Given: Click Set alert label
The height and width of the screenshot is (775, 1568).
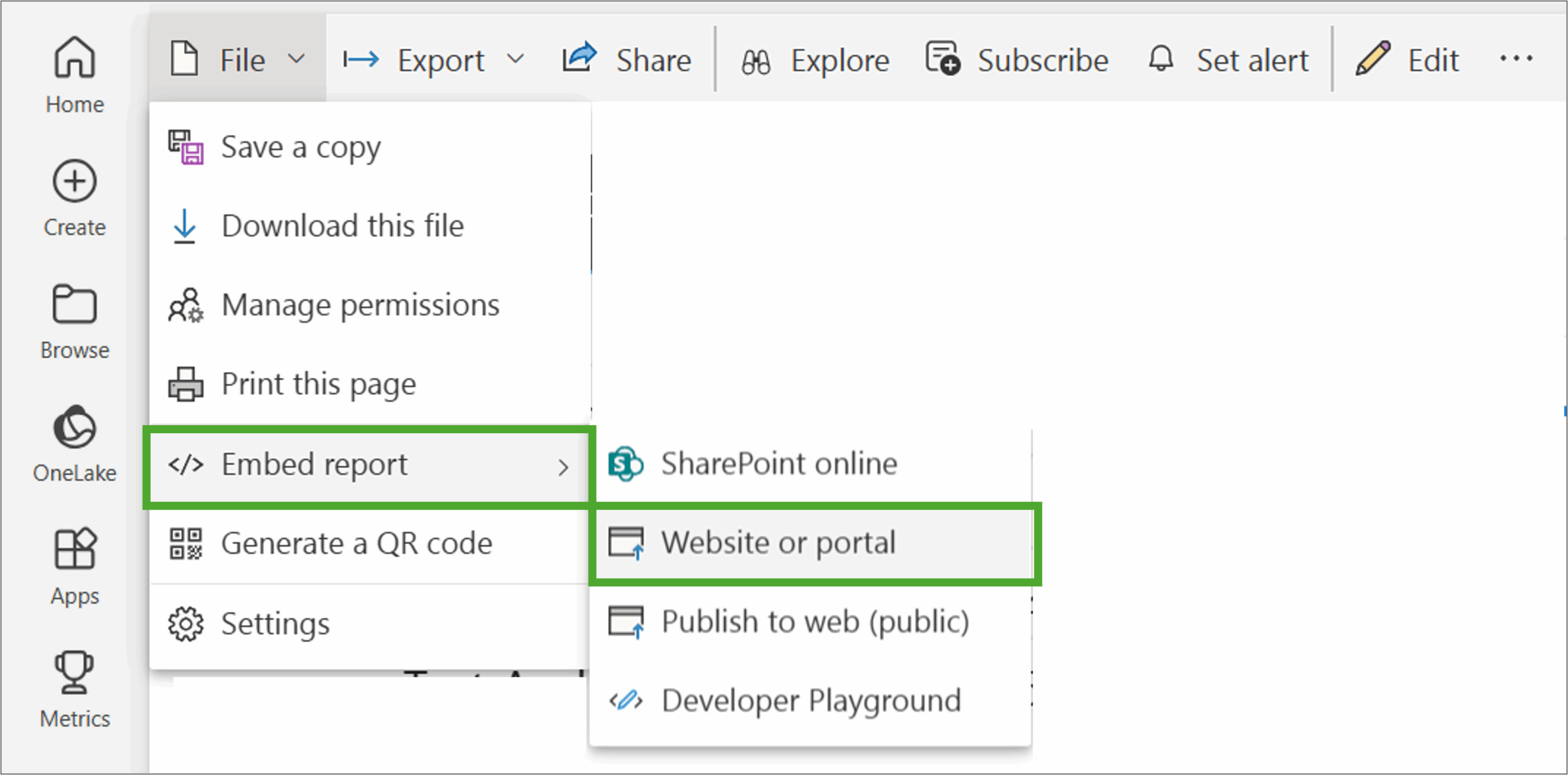Looking at the screenshot, I should [1253, 61].
